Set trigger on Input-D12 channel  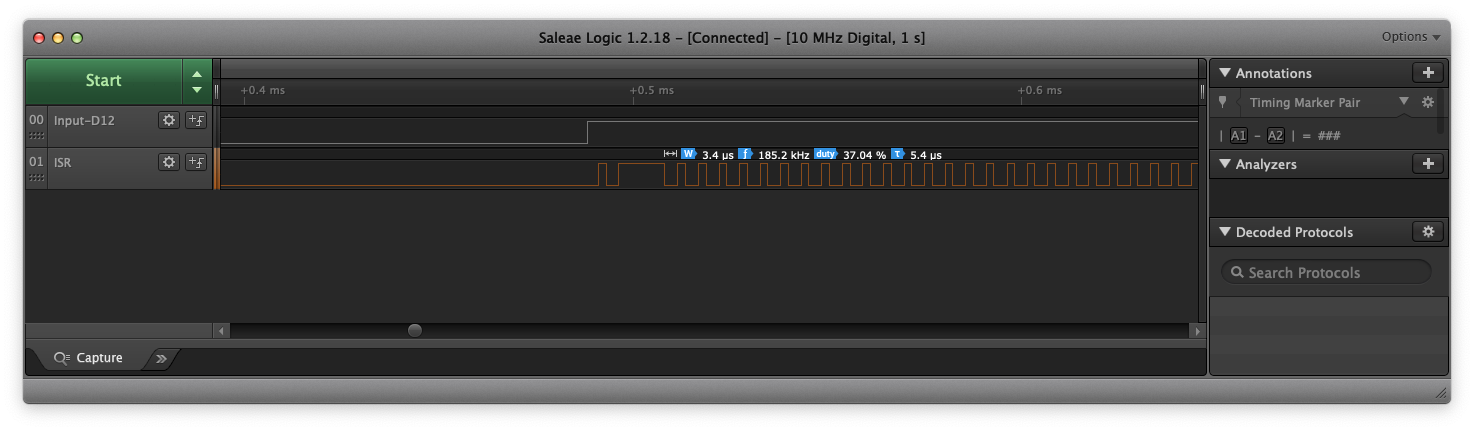pyautogui.click(x=196, y=120)
